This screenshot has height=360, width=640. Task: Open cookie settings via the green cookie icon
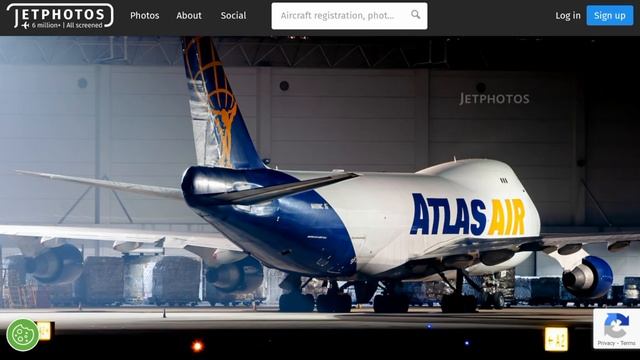23,335
